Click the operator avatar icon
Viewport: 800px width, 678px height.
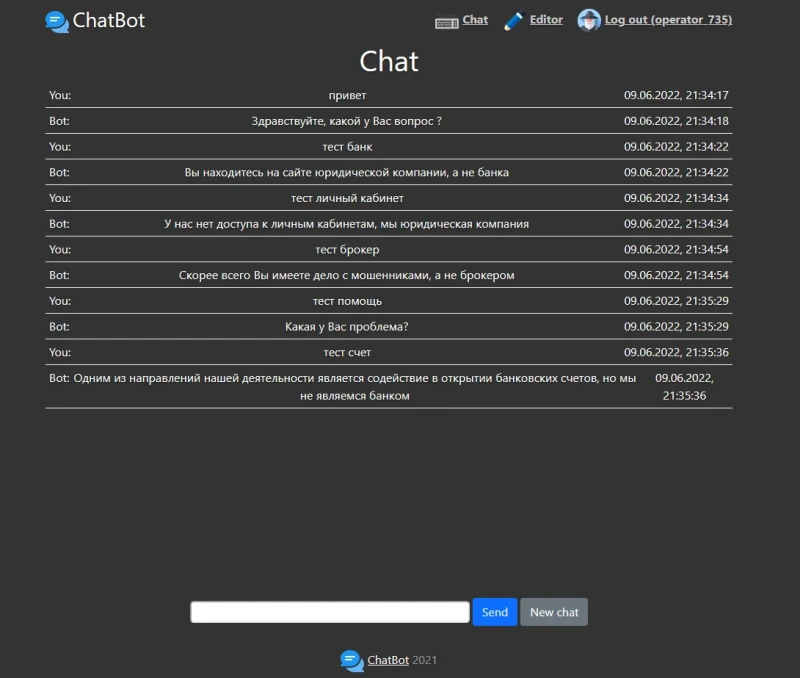(589, 21)
